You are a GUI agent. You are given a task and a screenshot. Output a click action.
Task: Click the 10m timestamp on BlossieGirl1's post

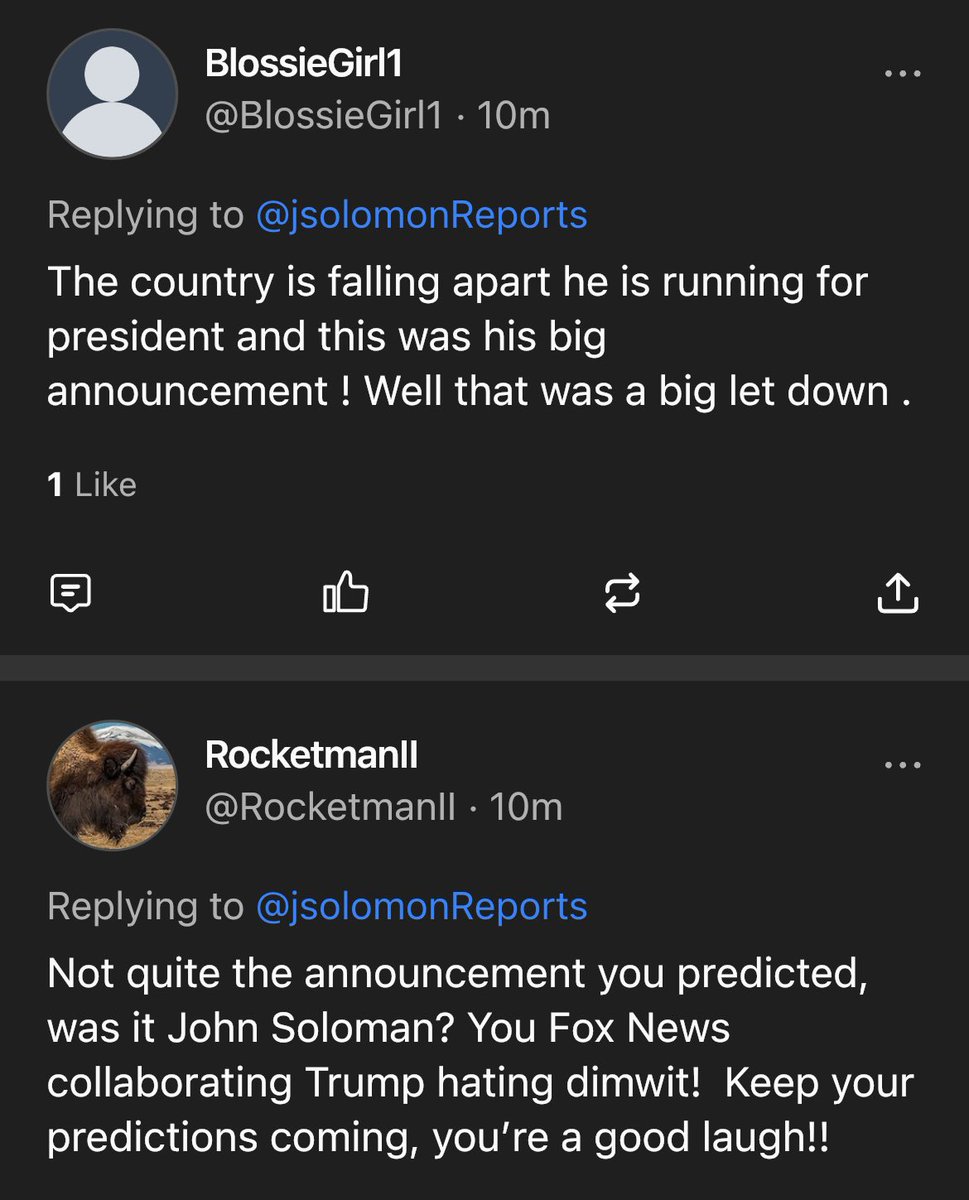click(514, 116)
